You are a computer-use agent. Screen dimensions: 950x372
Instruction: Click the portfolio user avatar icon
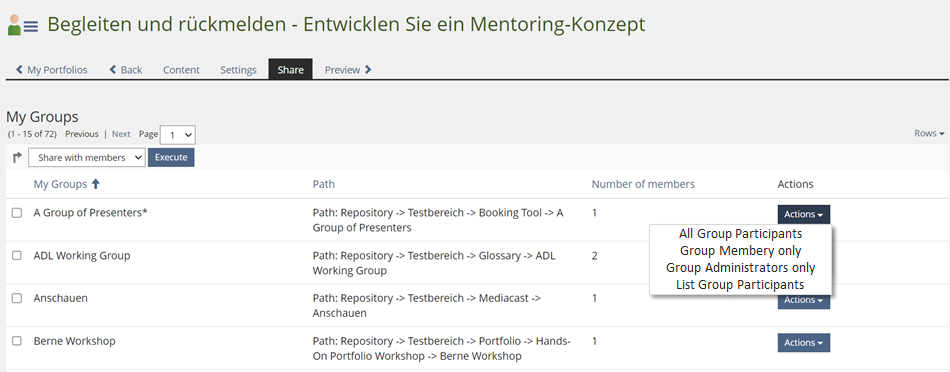coord(14,25)
